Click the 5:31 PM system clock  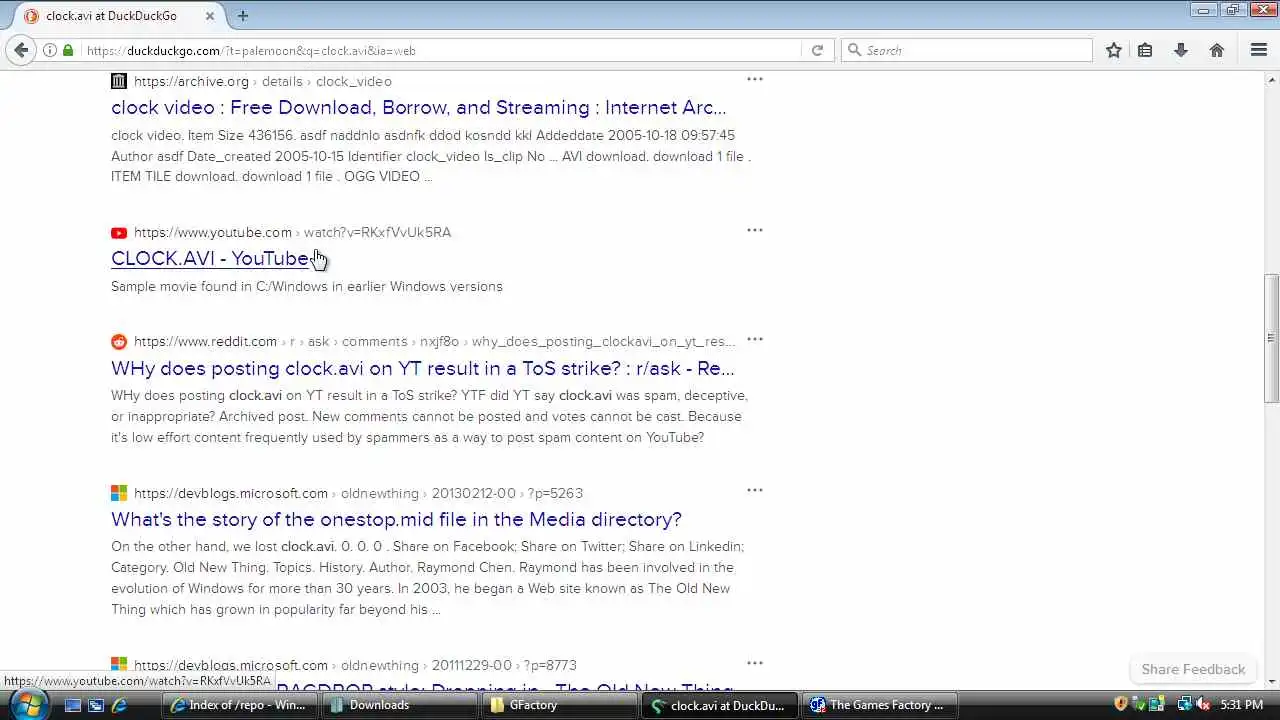[1242, 705]
